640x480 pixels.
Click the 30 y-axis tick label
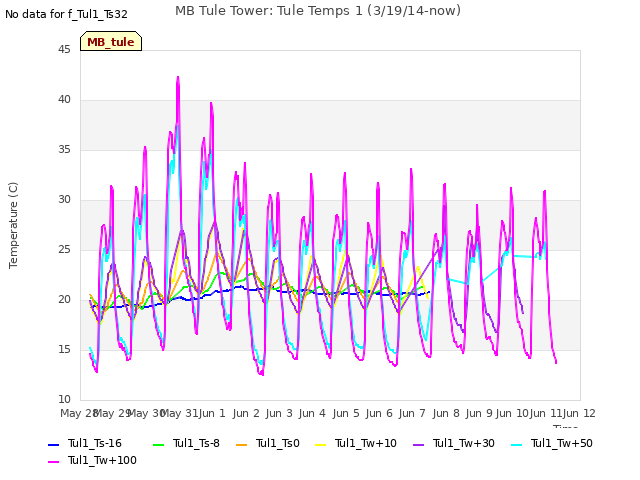[x=64, y=200]
